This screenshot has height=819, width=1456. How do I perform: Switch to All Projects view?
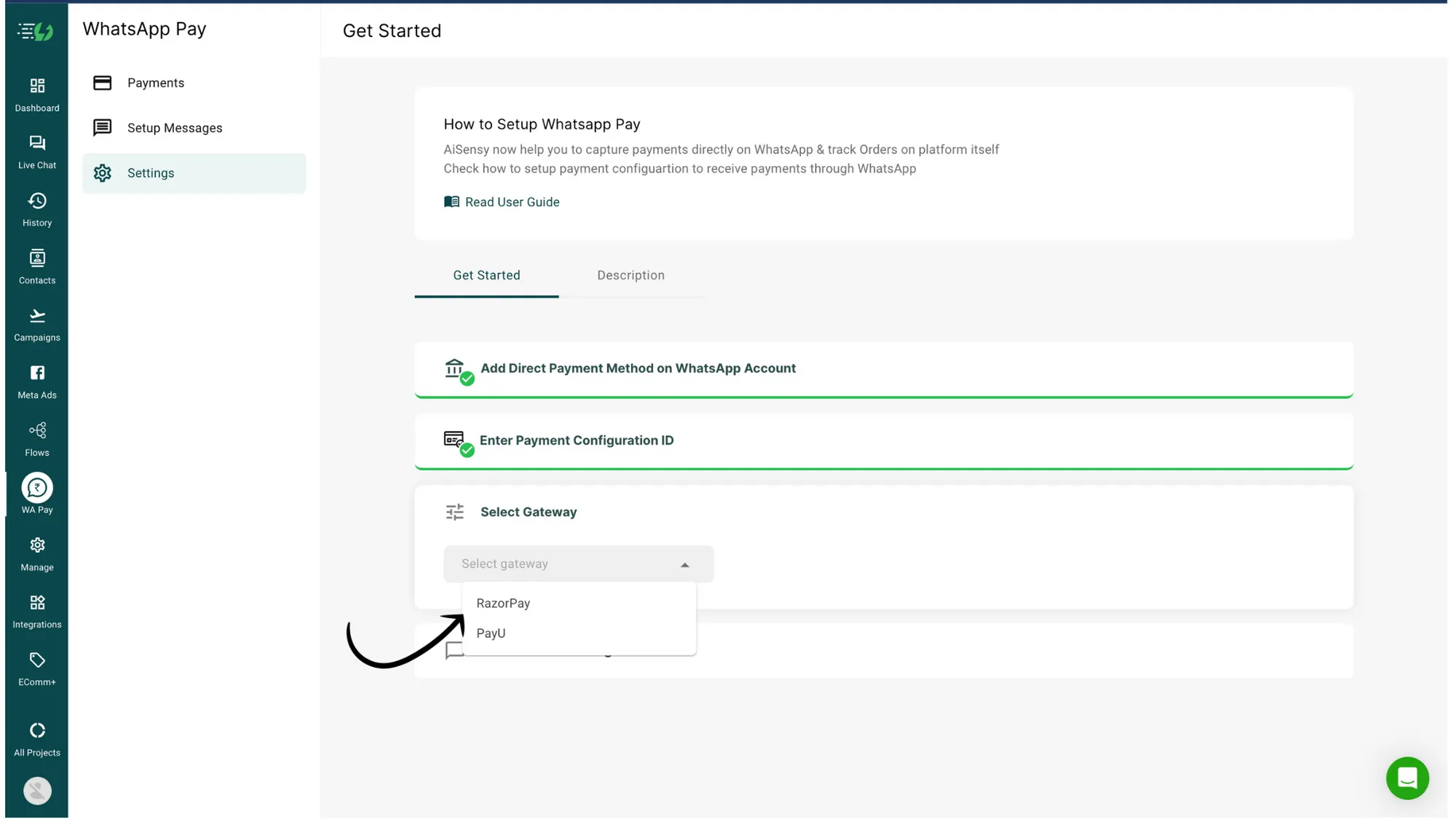[x=36, y=737]
